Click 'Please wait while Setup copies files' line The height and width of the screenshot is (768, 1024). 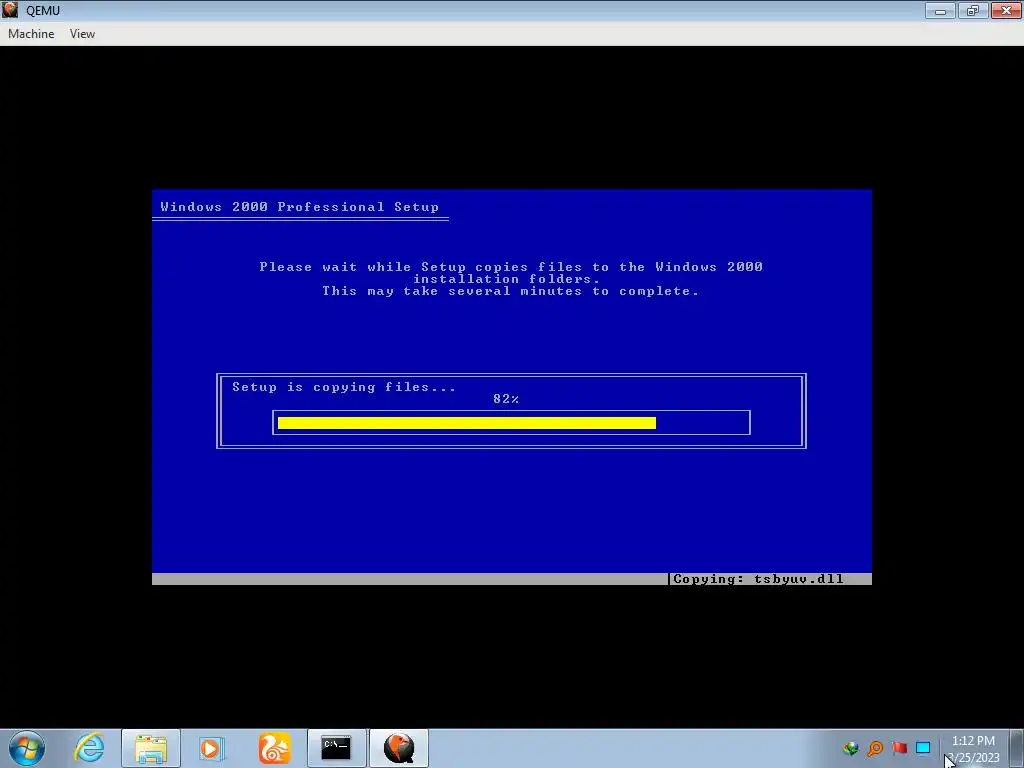click(511, 266)
